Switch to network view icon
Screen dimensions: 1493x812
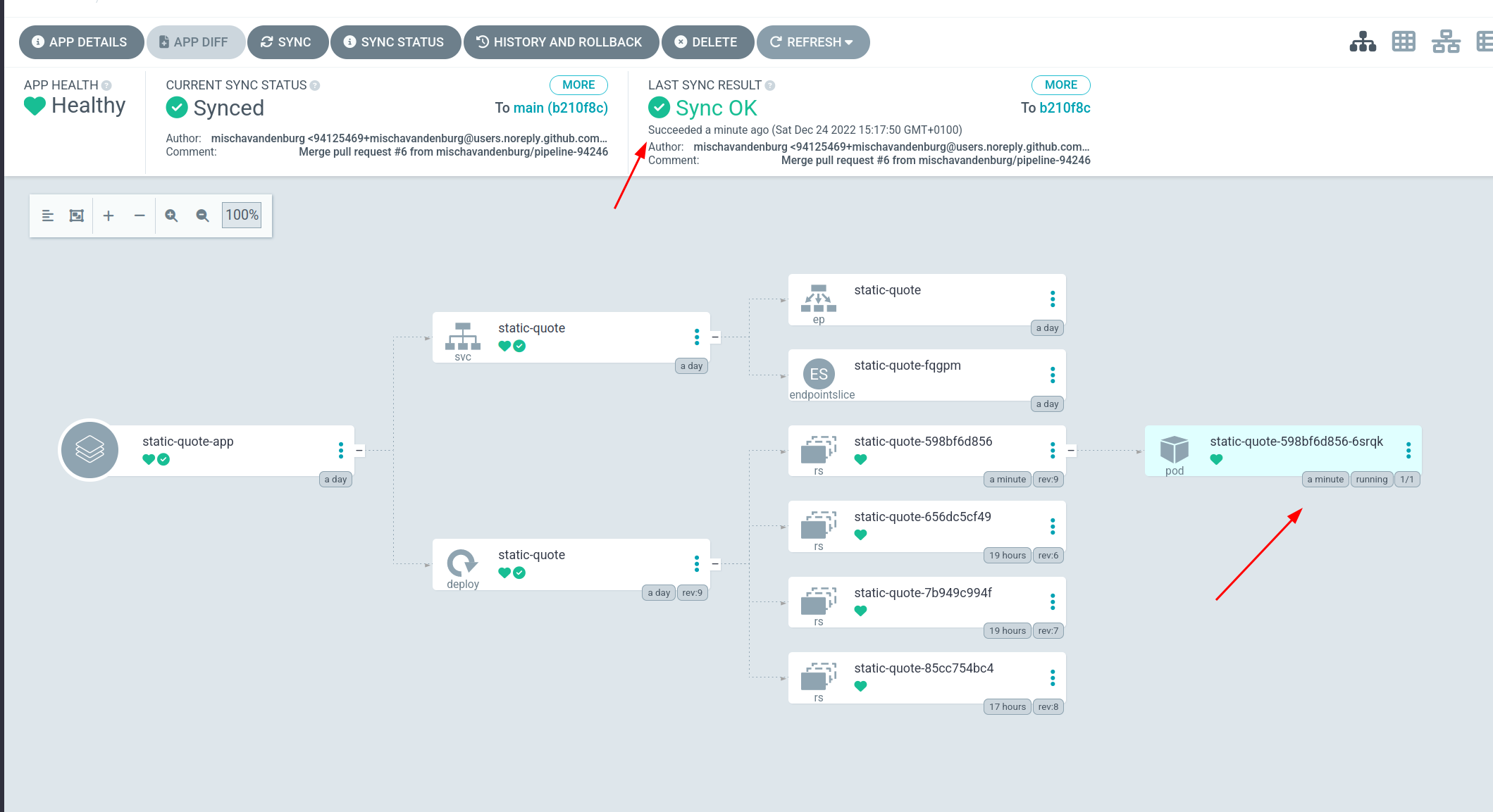[x=1445, y=42]
